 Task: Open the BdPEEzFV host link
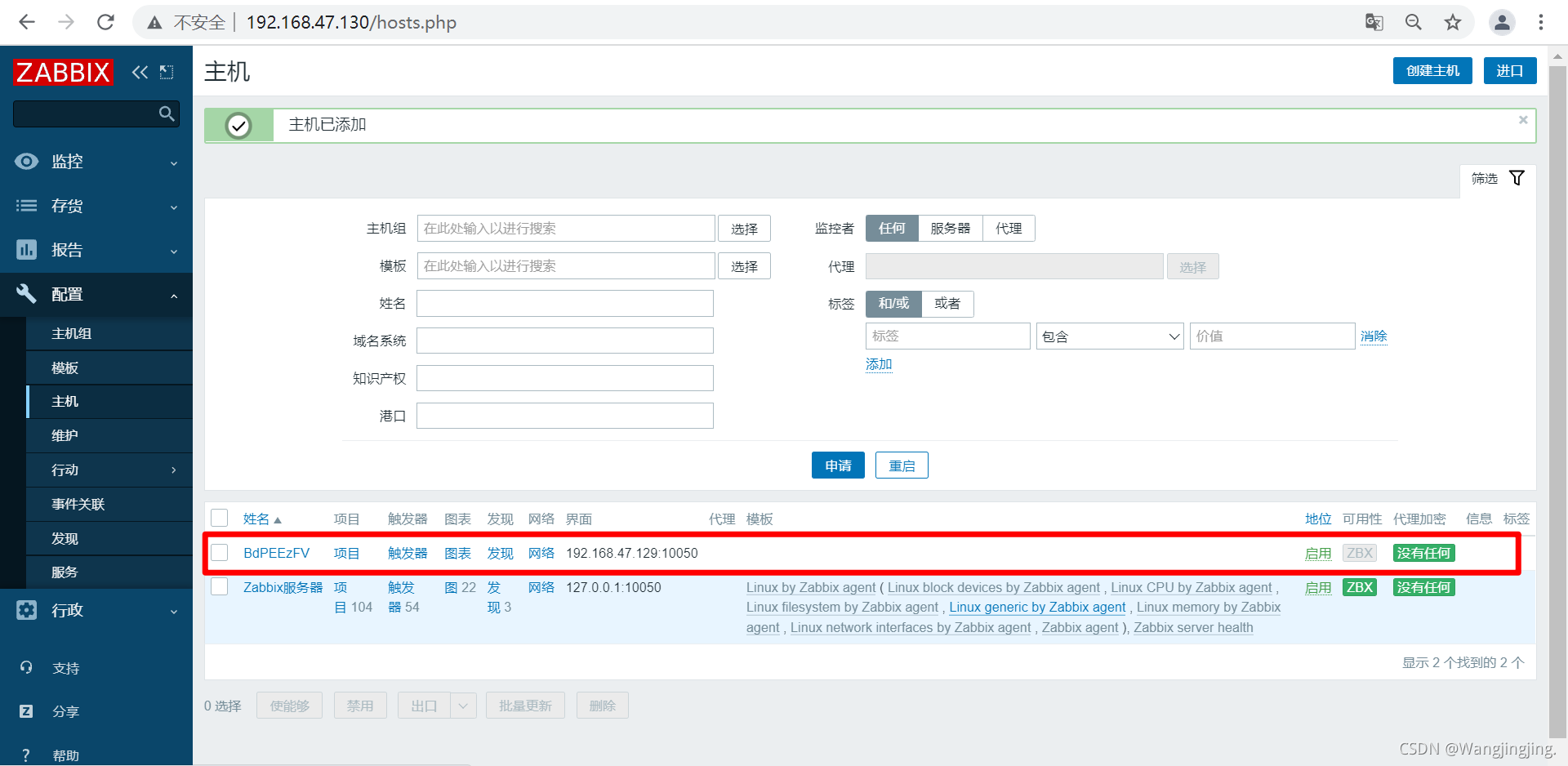pyautogui.click(x=276, y=553)
